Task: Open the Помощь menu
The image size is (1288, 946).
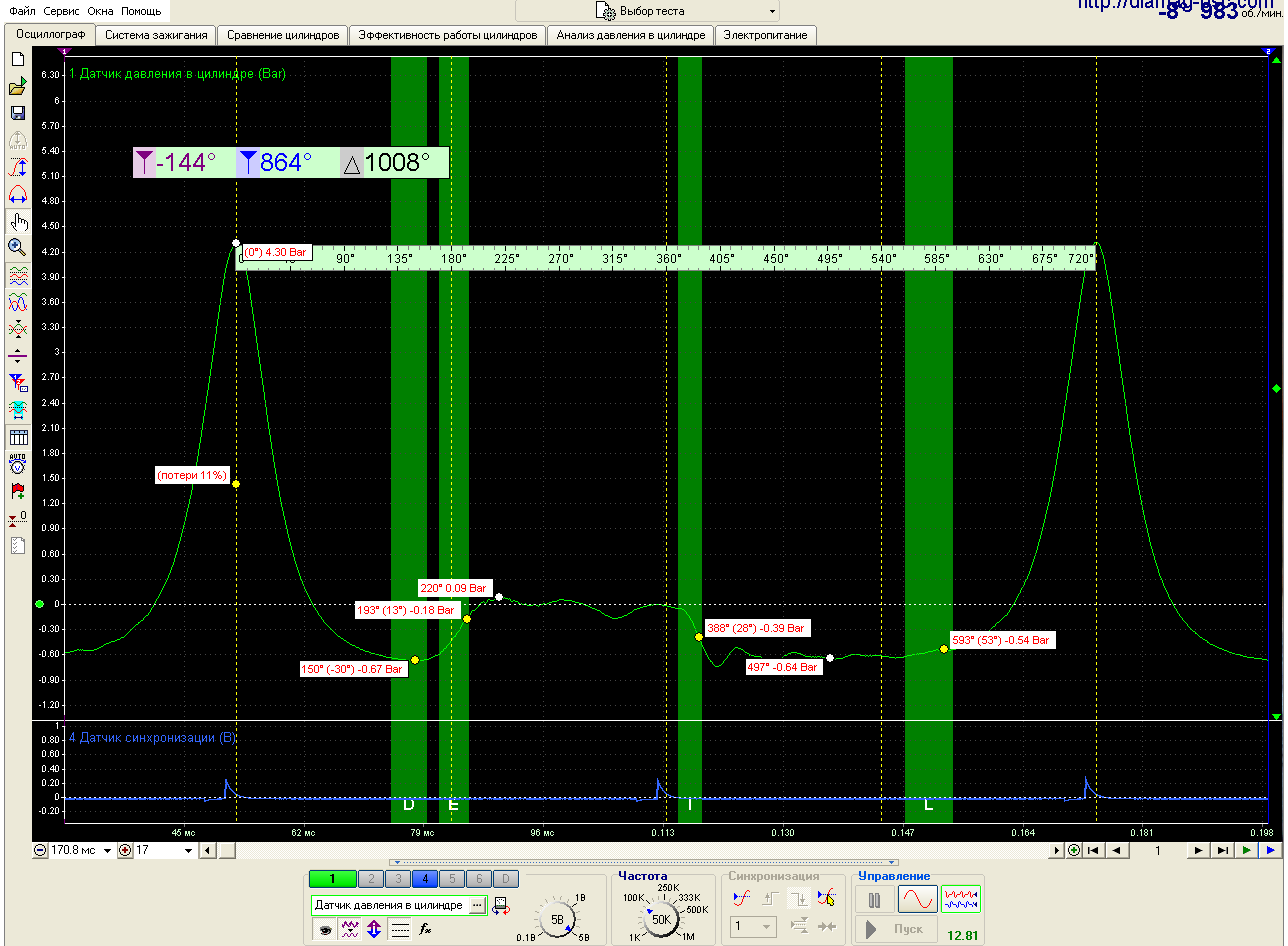Action: click(141, 10)
